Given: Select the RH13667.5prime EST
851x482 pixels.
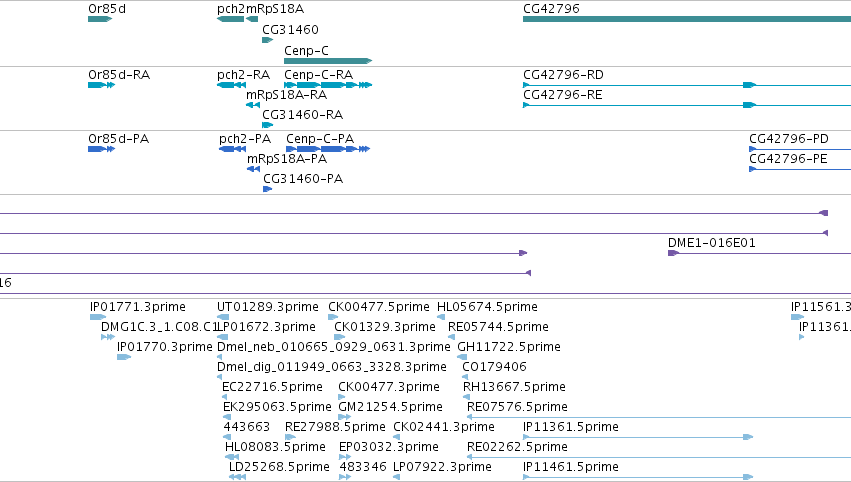Looking at the screenshot, I should pyautogui.click(x=466, y=397).
